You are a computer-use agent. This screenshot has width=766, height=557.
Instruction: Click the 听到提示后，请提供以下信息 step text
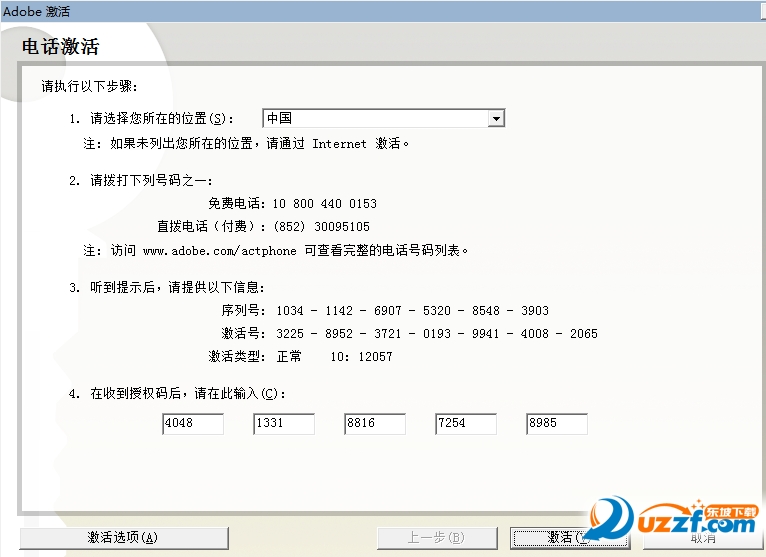tap(177, 287)
